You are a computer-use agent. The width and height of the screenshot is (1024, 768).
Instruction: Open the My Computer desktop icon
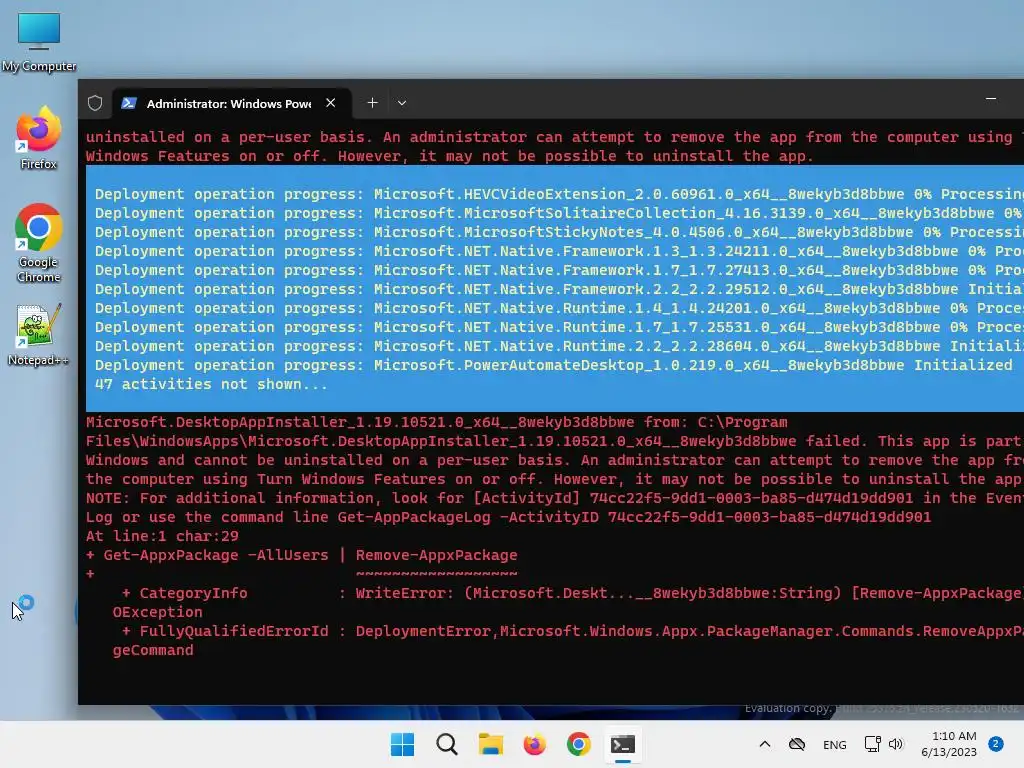click(x=39, y=42)
